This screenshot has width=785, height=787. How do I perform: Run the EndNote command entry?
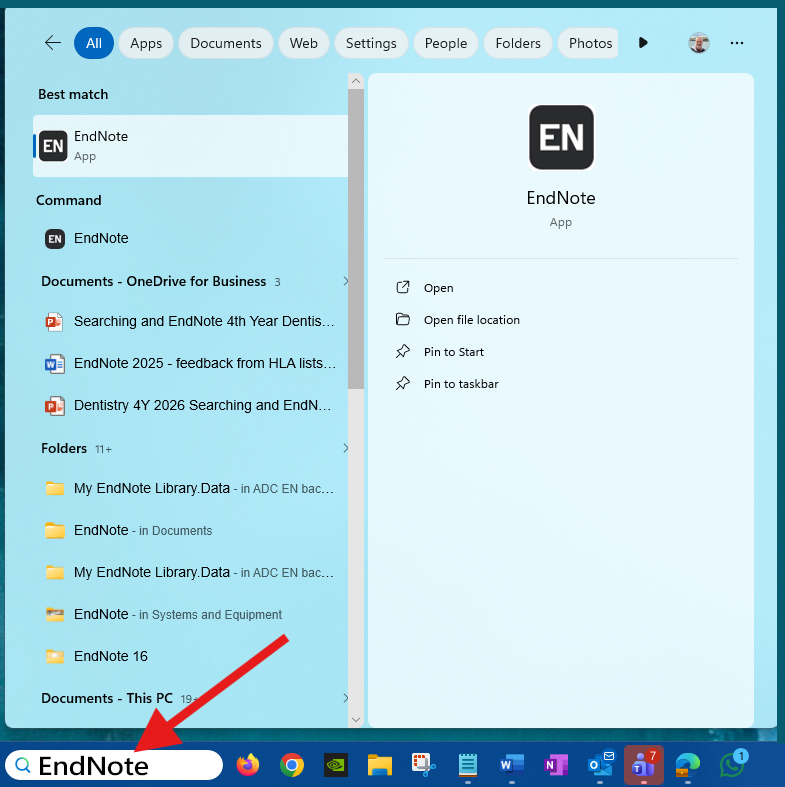[190, 238]
